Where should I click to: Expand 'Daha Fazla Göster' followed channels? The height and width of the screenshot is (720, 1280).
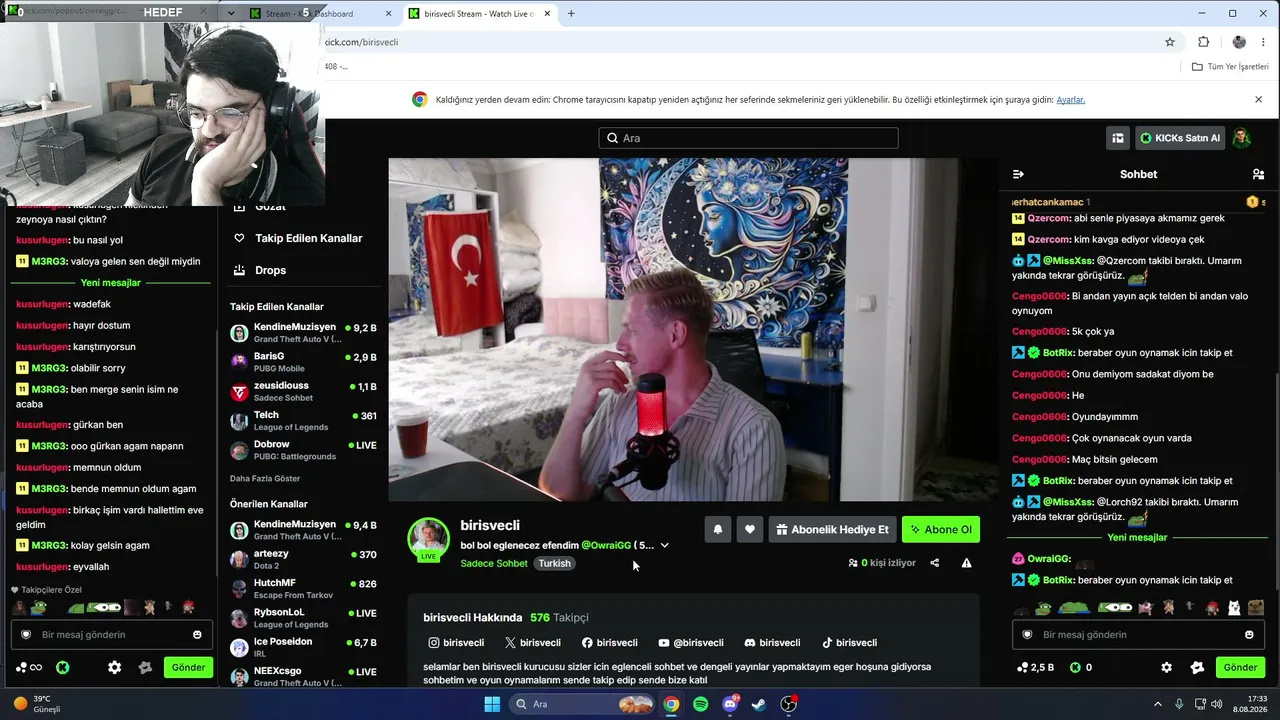[265, 479]
